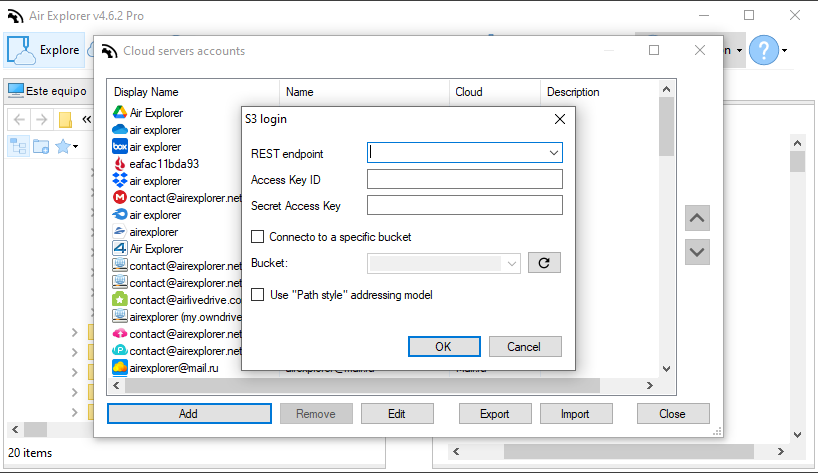Click accounts list scroll down arrow
818x473 pixels.
(666, 369)
